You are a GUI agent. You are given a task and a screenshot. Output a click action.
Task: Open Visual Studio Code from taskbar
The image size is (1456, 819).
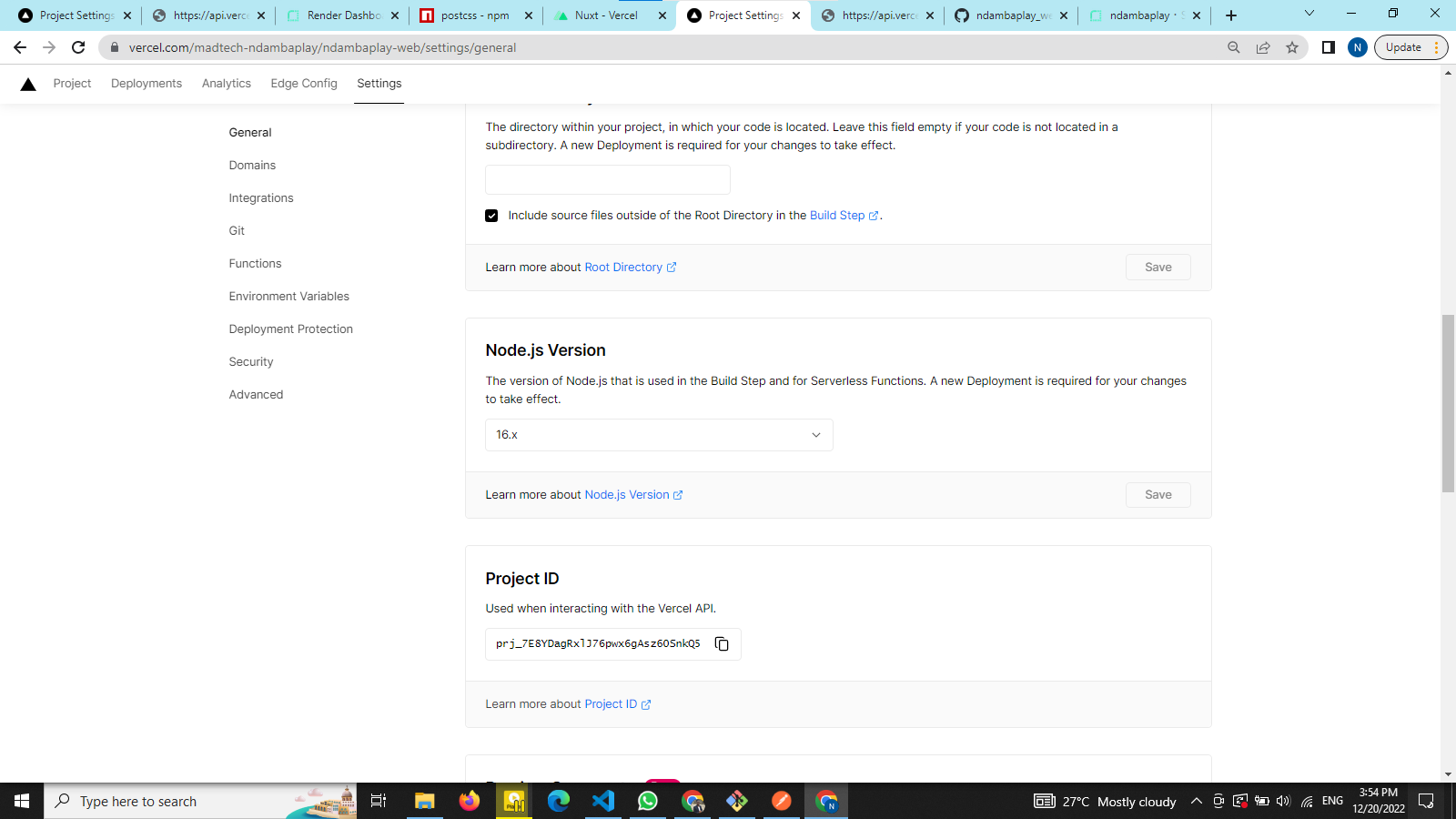click(x=603, y=801)
